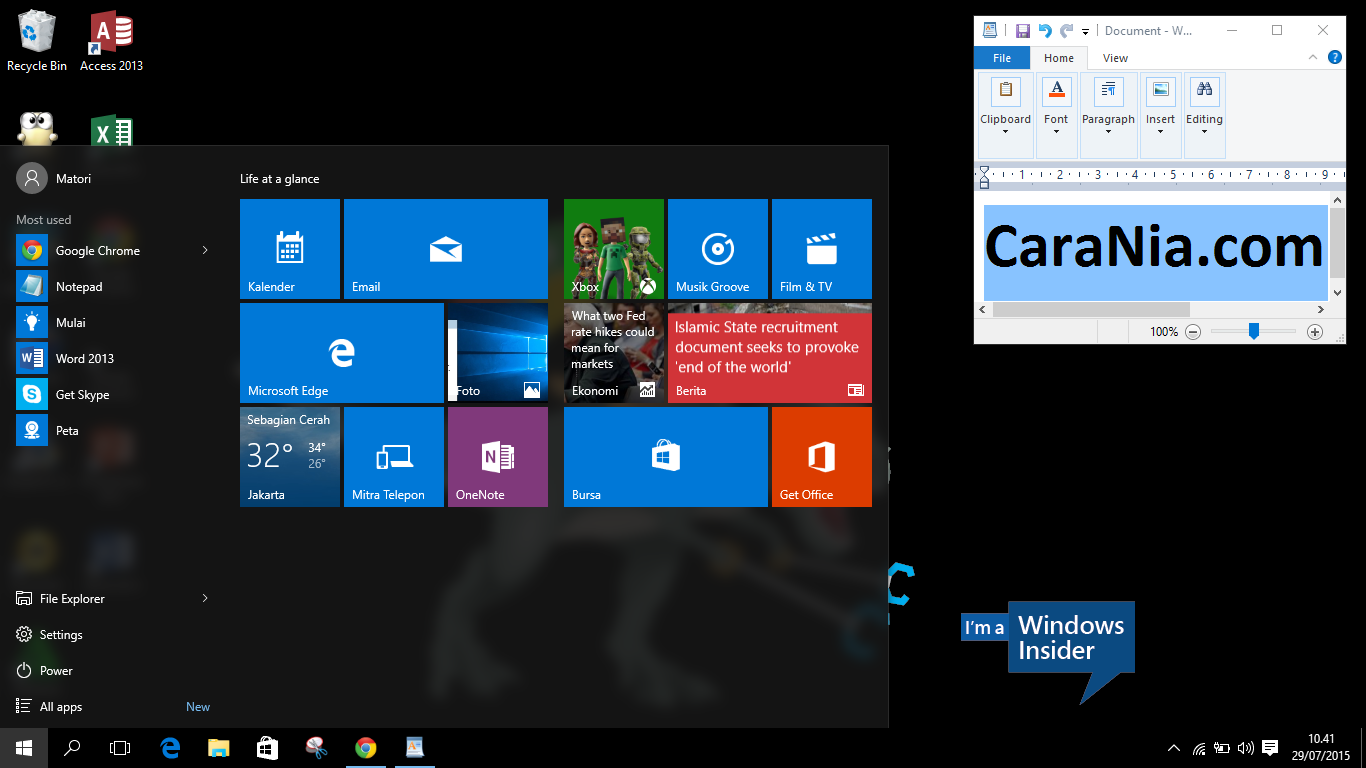Image resolution: width=1366 pixels, height=768 pixels.
Task: Click the Save icon in Word's Quick Access toolbar
Action: 1022,29
